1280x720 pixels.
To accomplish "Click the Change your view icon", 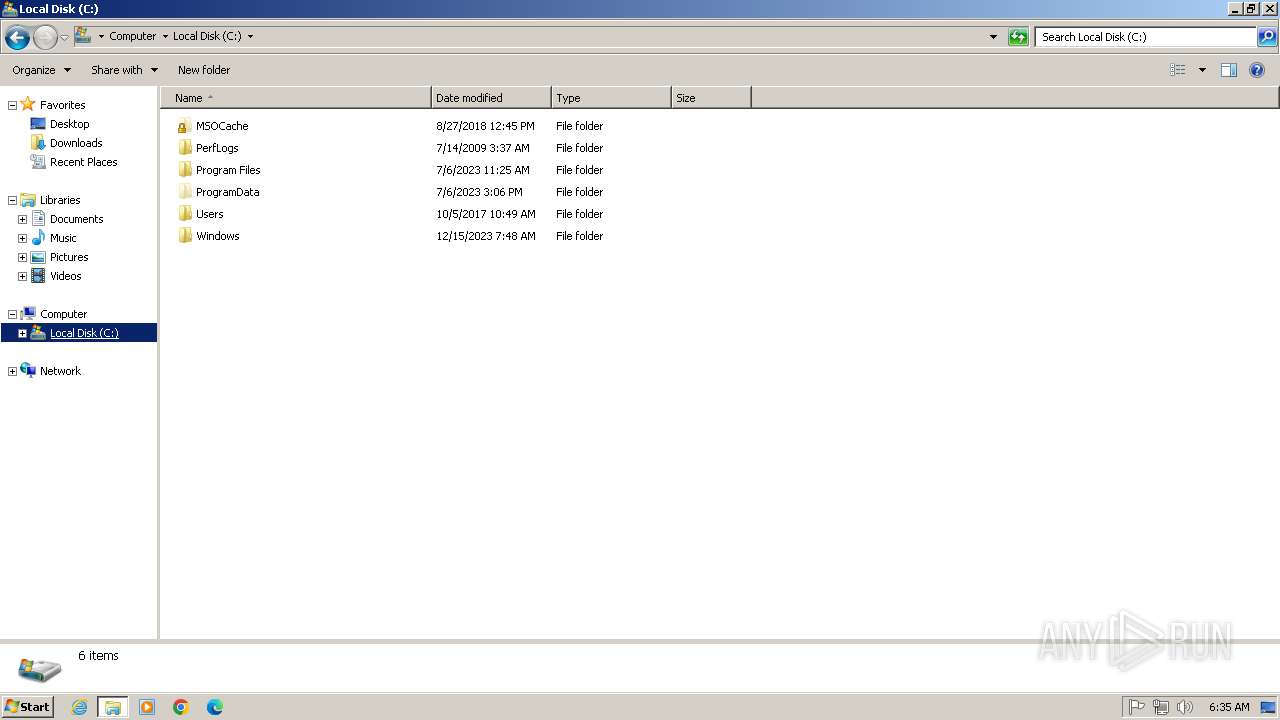I will pos(1178,70).
